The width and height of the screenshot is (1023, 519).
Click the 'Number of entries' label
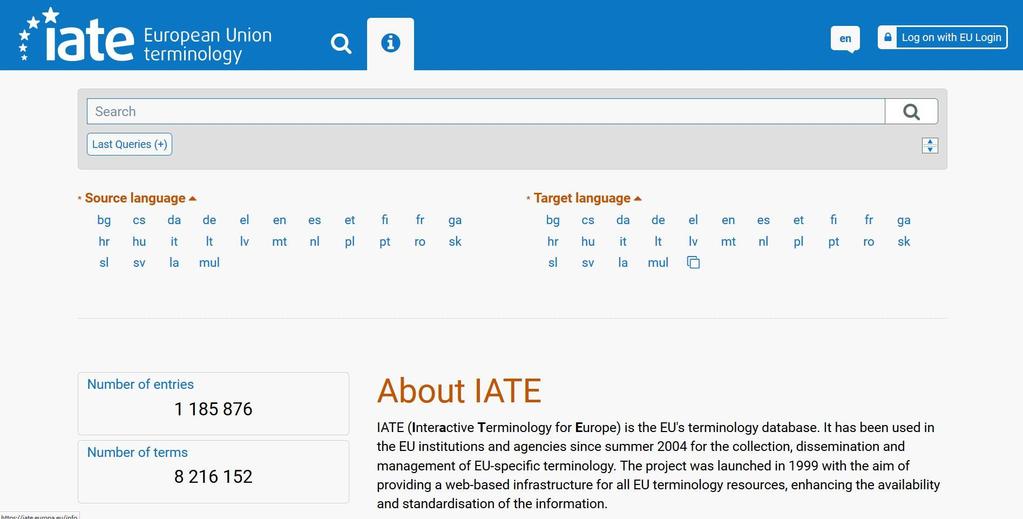(x=140, y=384)
